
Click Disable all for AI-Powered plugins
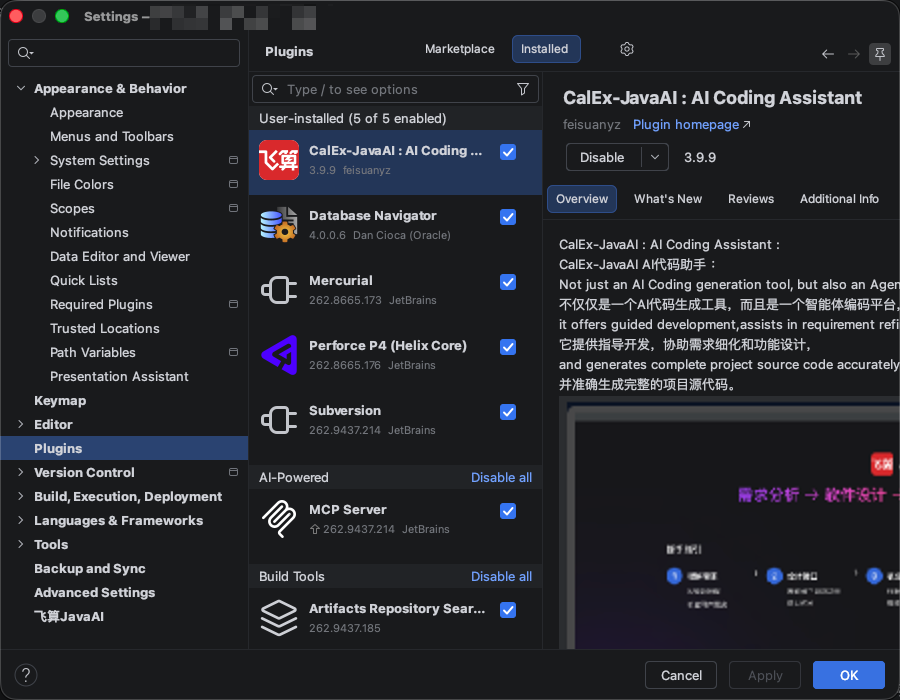click(501, 477)
